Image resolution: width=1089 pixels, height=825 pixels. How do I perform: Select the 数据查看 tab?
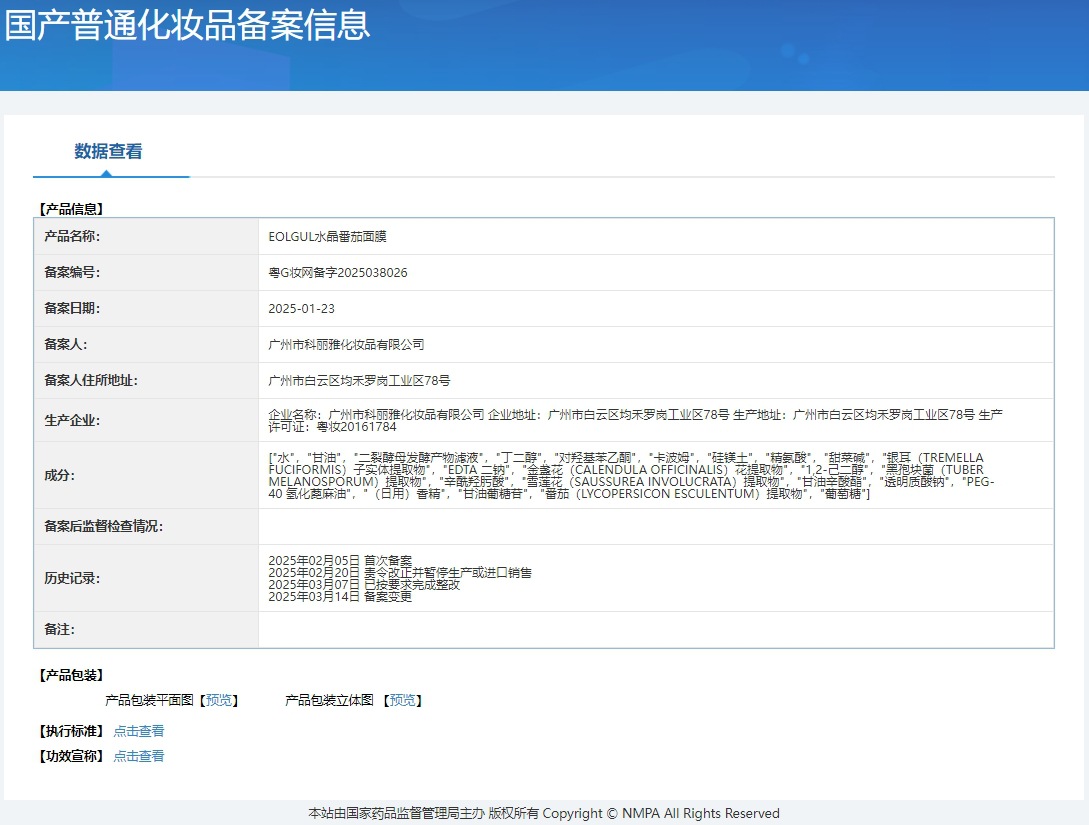point(108,151)
